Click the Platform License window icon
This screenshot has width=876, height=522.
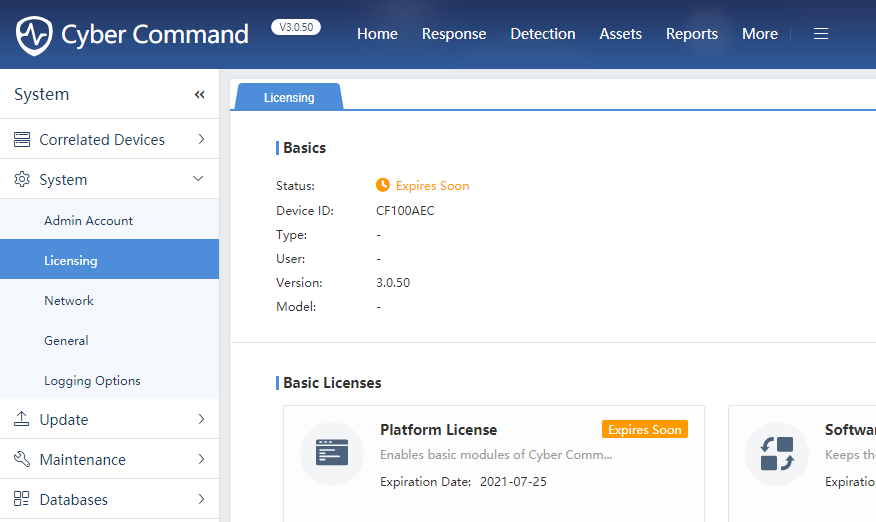(x=332, y=453)
